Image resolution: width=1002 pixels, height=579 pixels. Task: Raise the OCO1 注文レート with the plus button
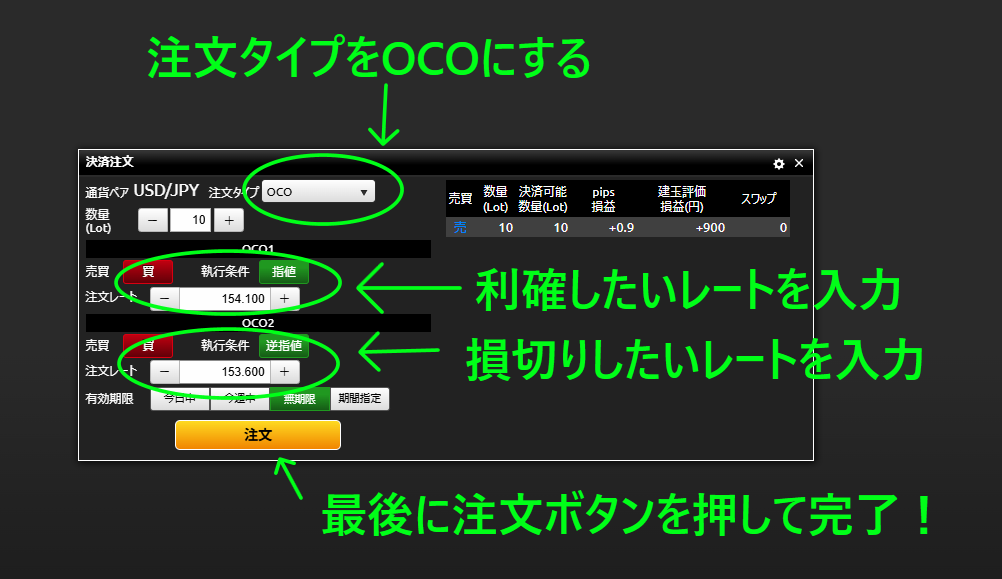coord(284,298)
